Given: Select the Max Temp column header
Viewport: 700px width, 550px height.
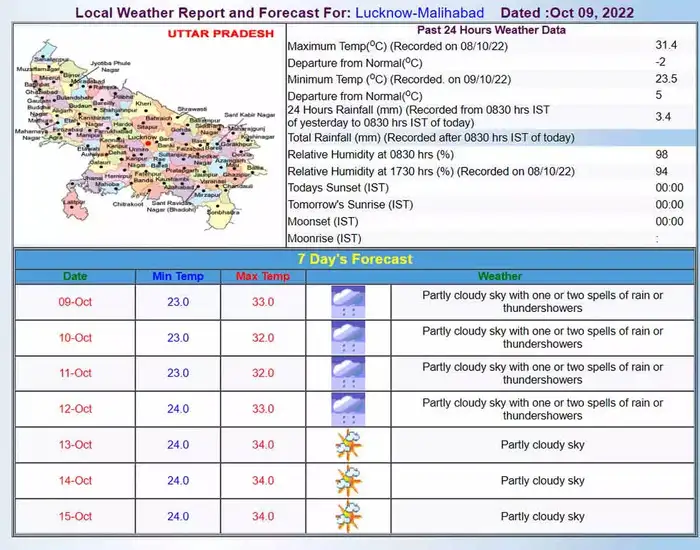Looking at the screenshot, I should click(262, 276).
